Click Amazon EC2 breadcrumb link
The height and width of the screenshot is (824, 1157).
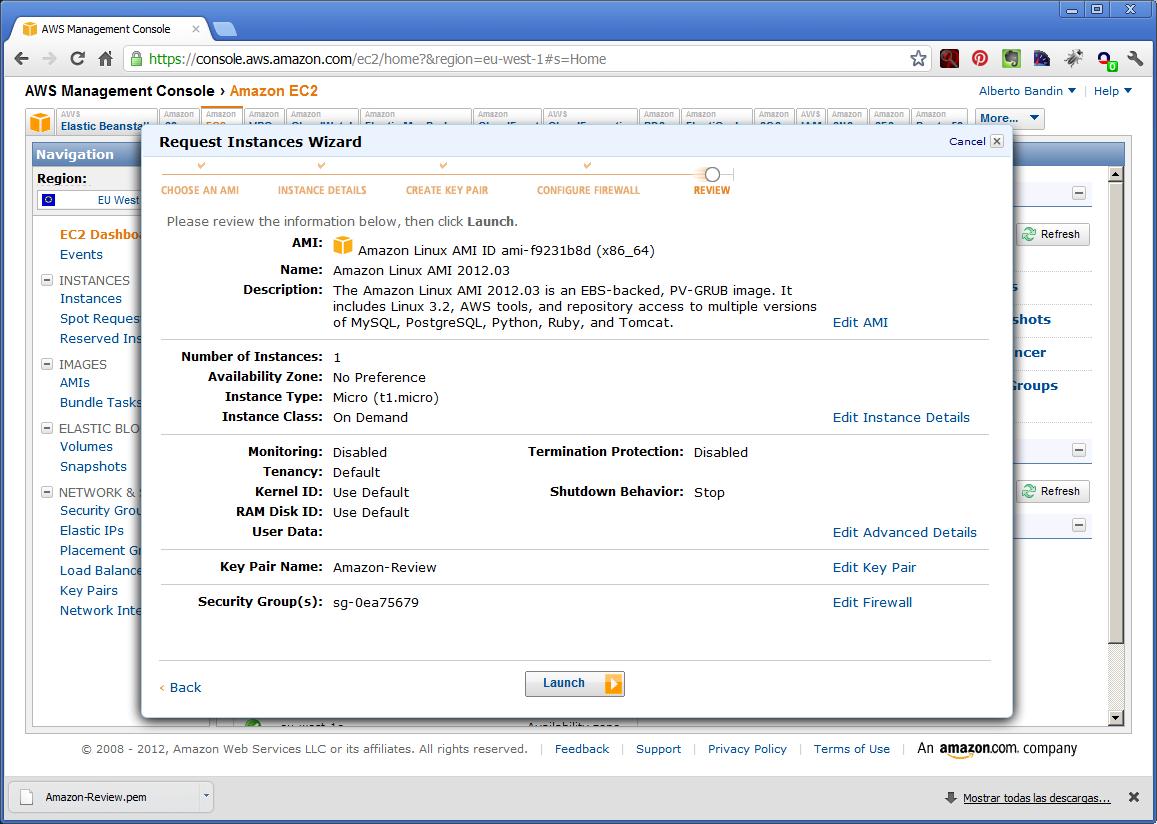274,91
